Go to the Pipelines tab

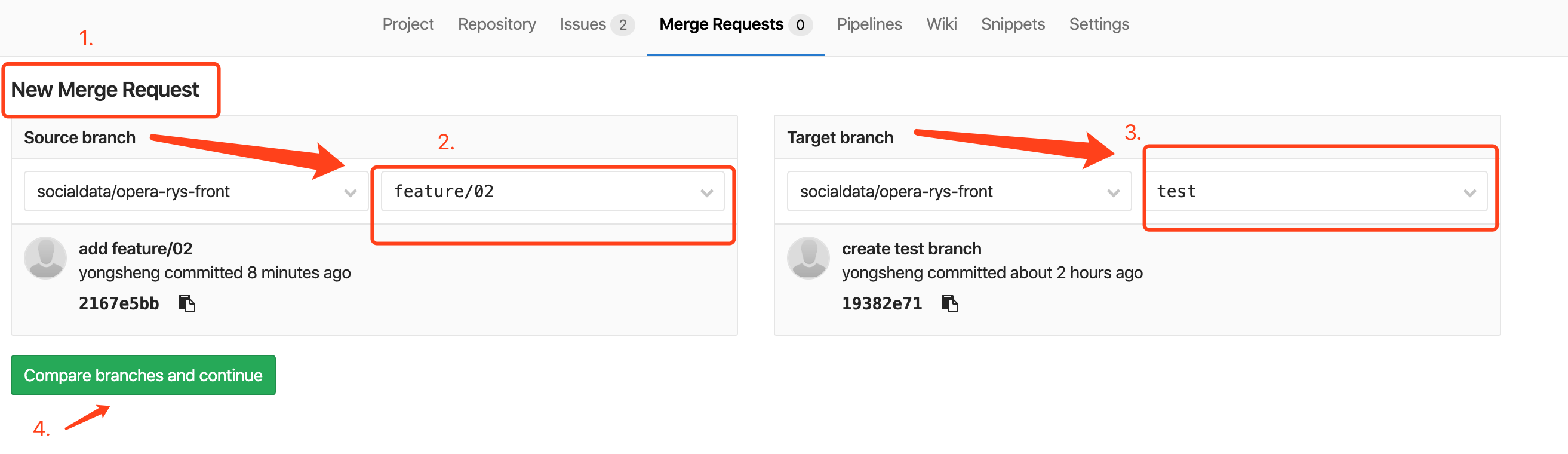pos(869,24)
